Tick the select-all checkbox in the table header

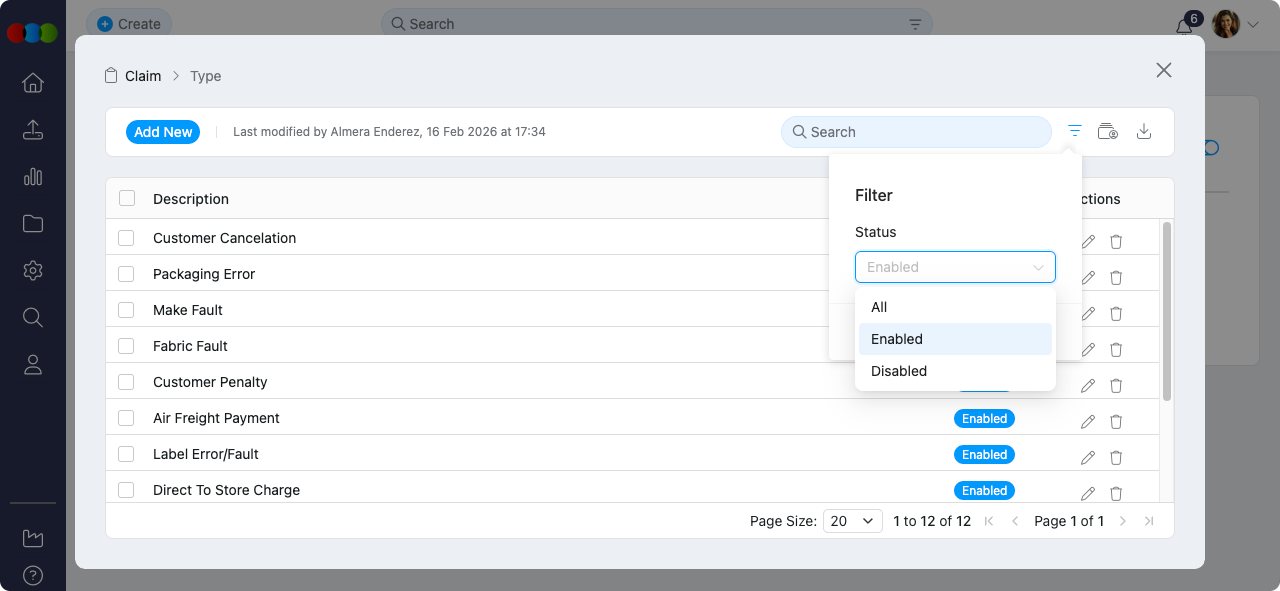pyautogui.click(x=127, y=198)
